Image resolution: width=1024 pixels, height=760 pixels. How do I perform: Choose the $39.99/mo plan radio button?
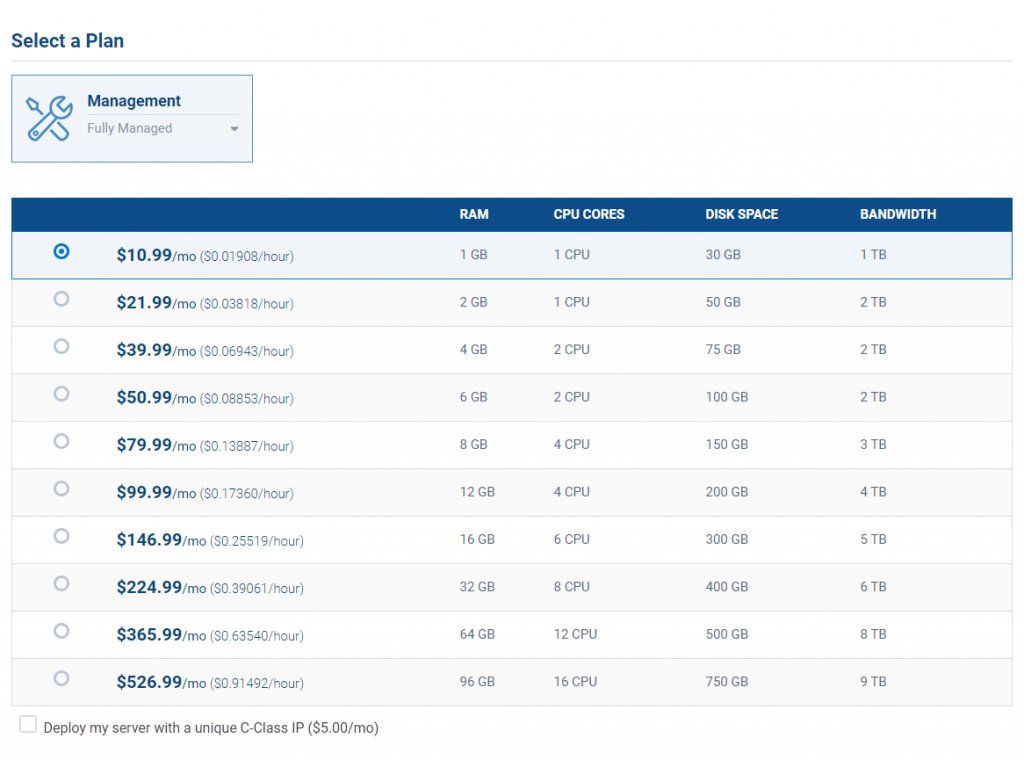click(61, 346)
